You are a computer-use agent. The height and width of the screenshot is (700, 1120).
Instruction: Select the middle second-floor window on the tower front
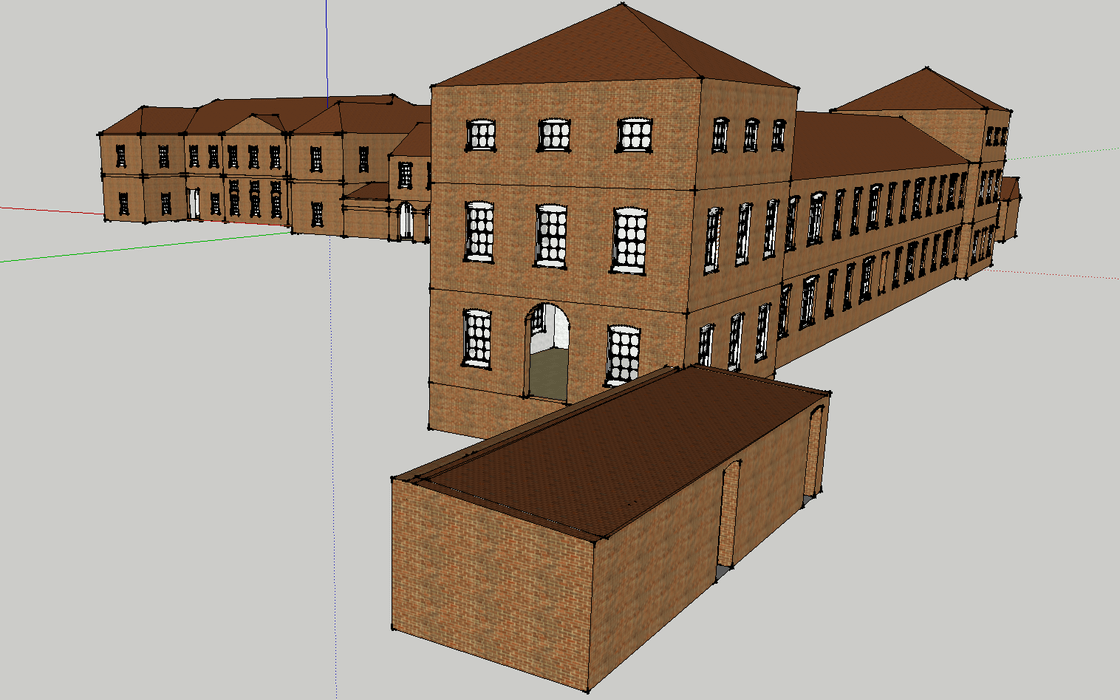pos(551,236)
